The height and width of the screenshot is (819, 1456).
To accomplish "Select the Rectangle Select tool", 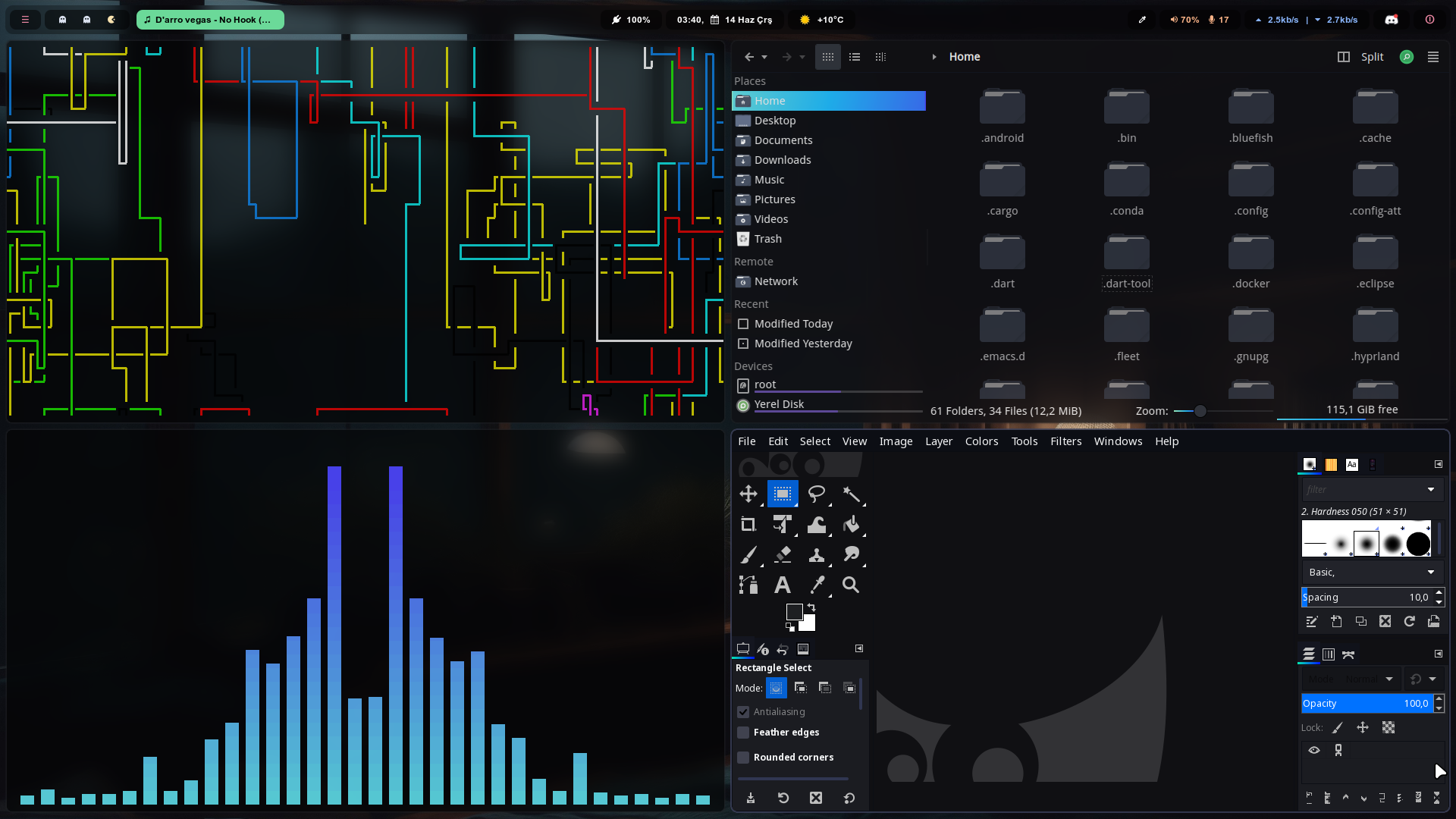I will [782, 493].
